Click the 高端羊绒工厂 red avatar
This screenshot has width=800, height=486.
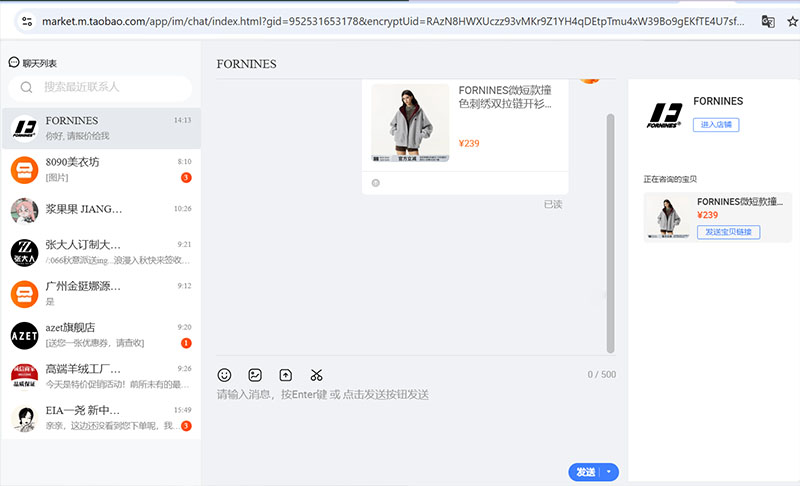24,376
